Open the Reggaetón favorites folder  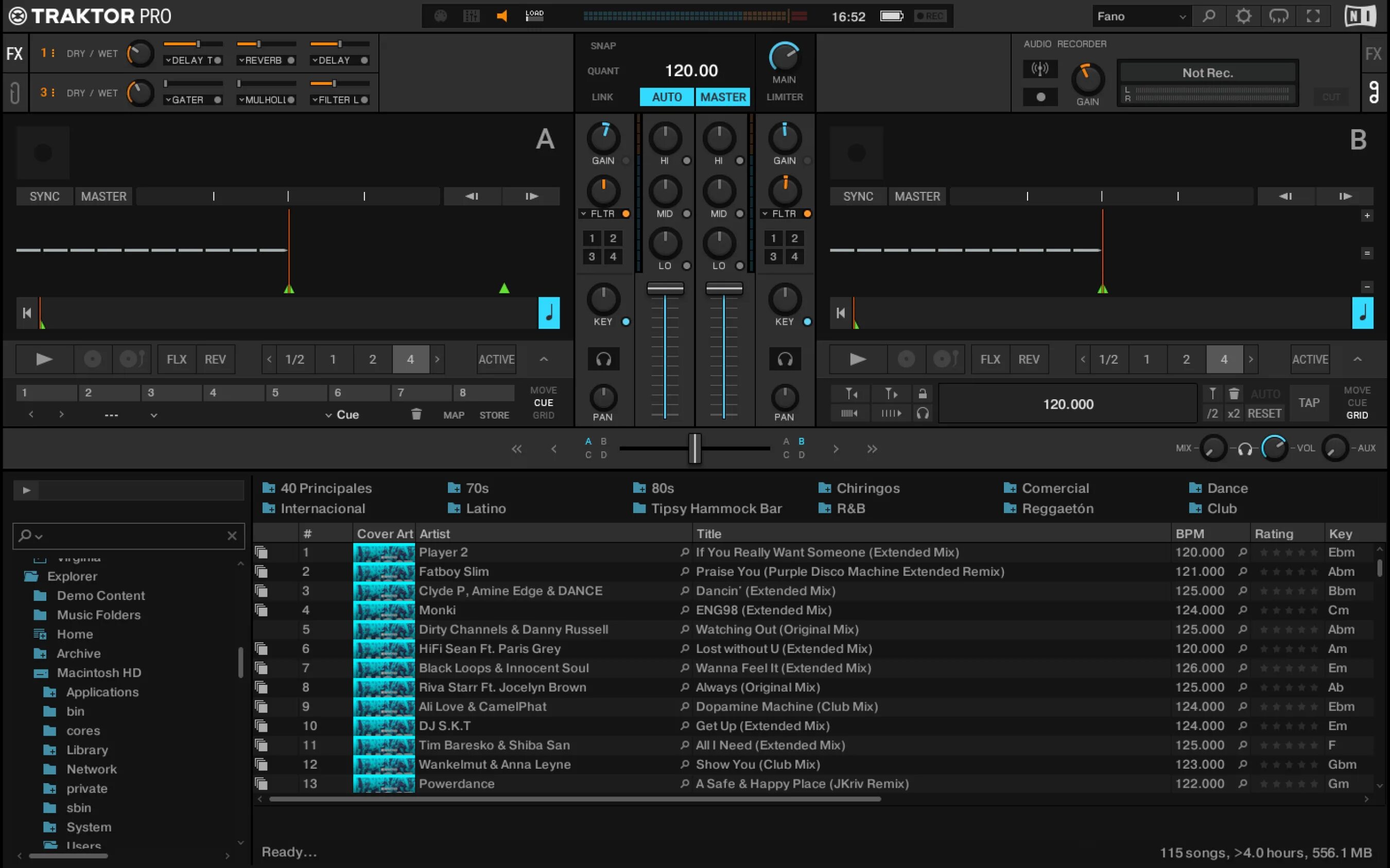click(x=1057, y=509)
